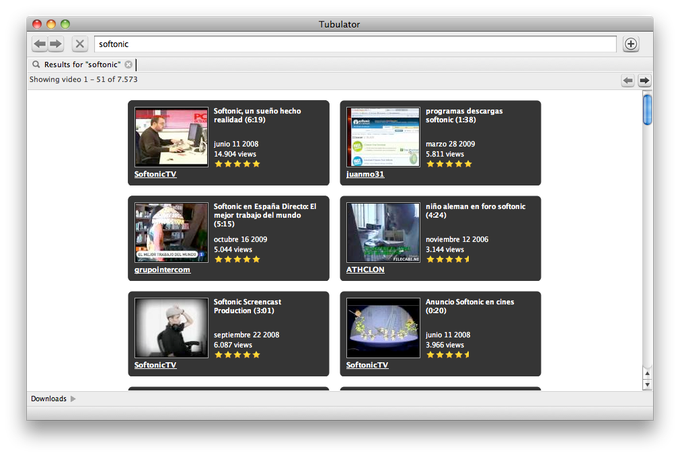The image size is (680, 457).
Task: Go to previous results page arrow
Action: point(628,80)
